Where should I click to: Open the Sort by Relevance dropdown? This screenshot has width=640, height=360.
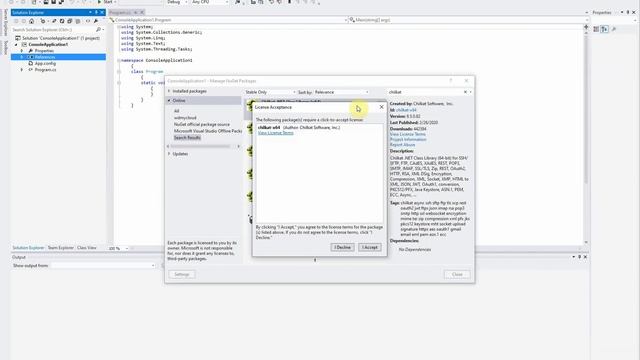point(341,92)
